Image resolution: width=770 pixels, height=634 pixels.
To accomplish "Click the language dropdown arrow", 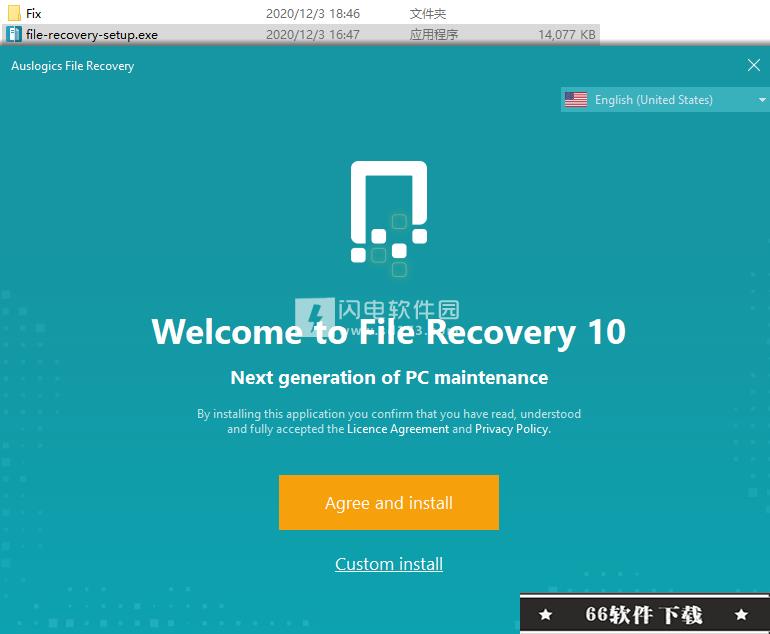I will point(762,100).
